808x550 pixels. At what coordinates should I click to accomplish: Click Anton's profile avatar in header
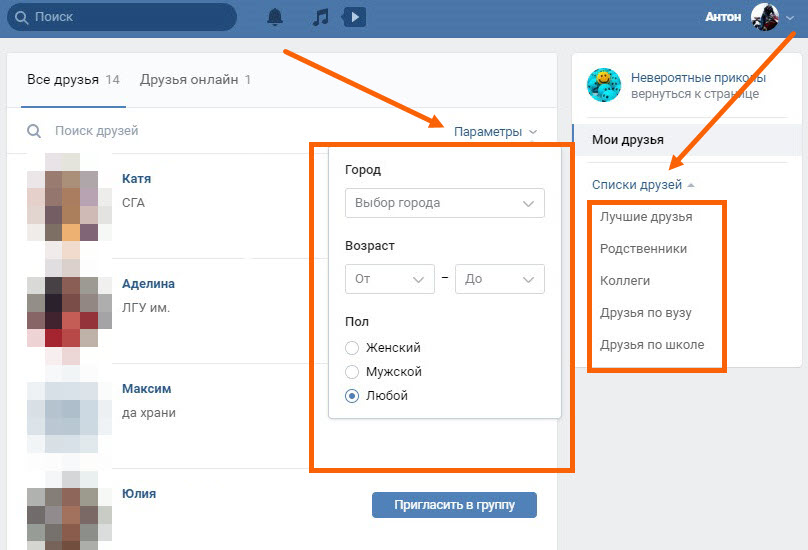[x=765, y=17]
